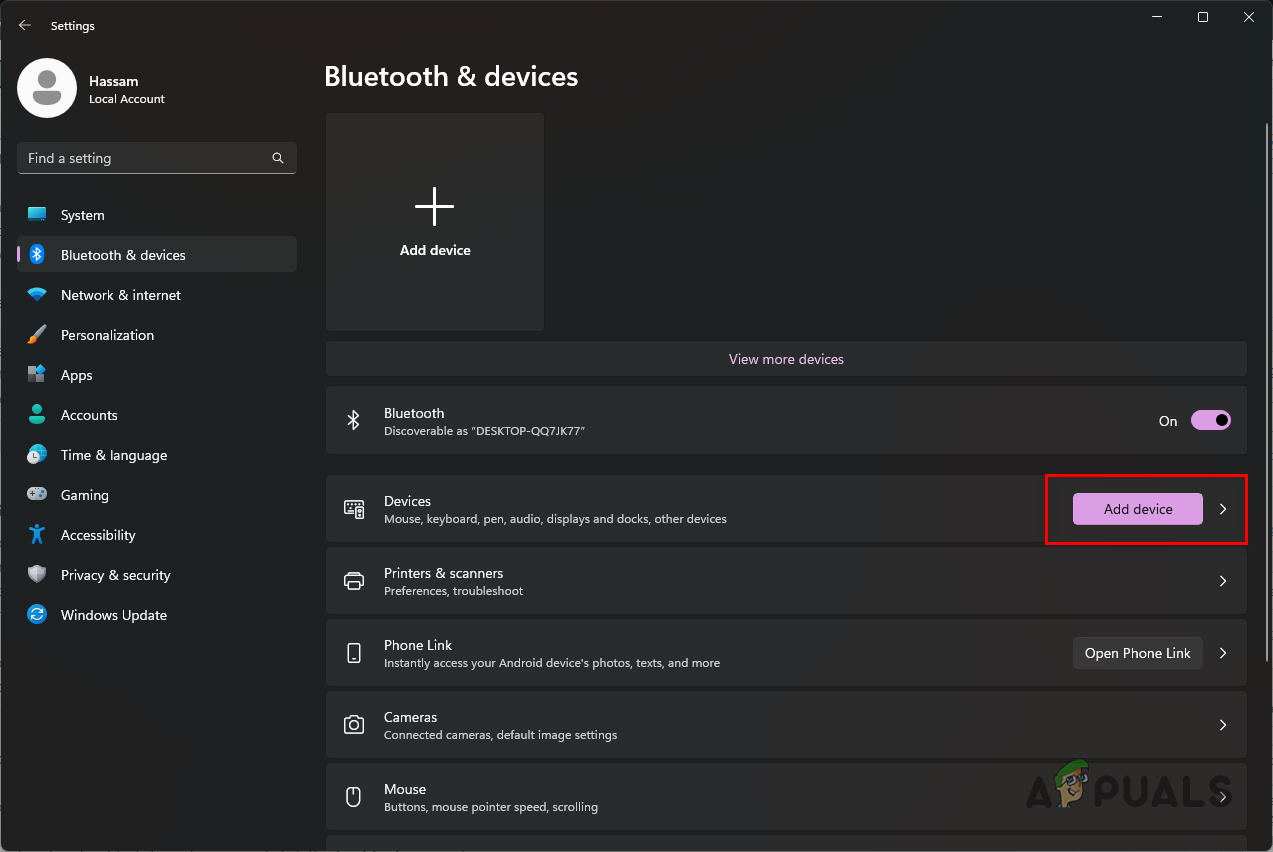Click the System monitor icon in sidebar

pos(37,215)
